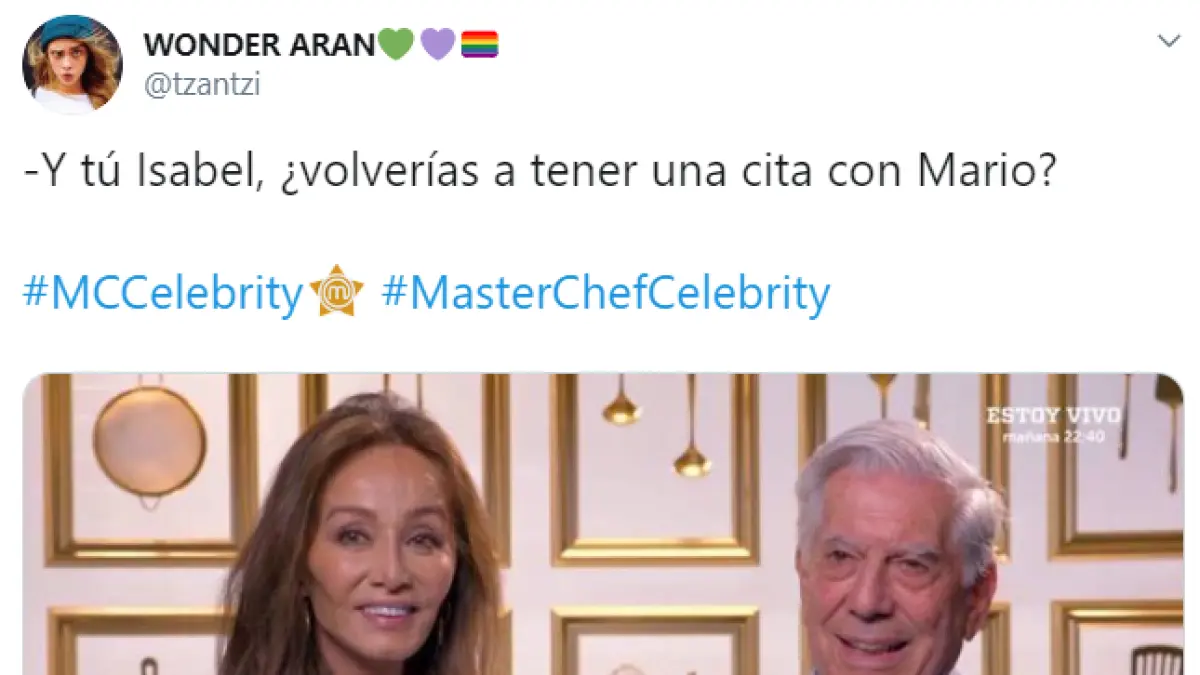Open the WONDER ARAN display name link
This screenshot has height=675, width=1200.
click(260, 44)
